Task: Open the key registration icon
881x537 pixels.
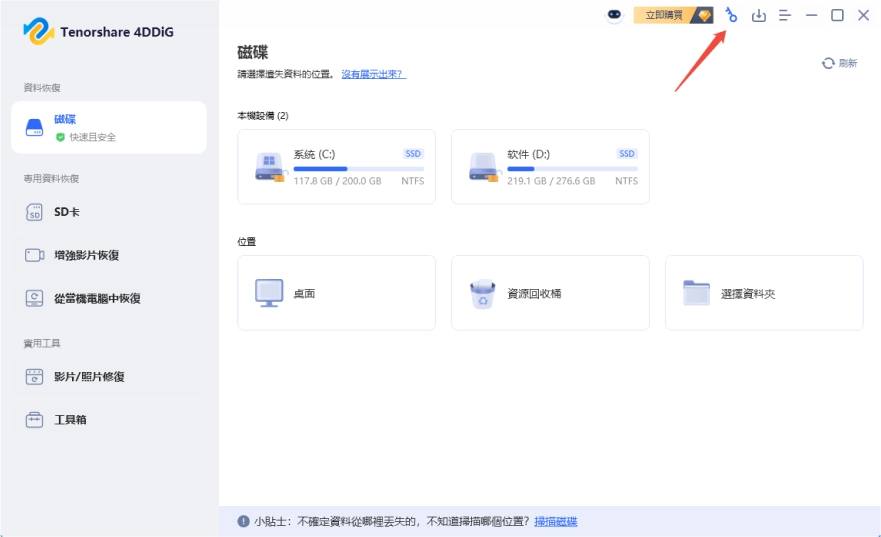Action: click(731, 15)
